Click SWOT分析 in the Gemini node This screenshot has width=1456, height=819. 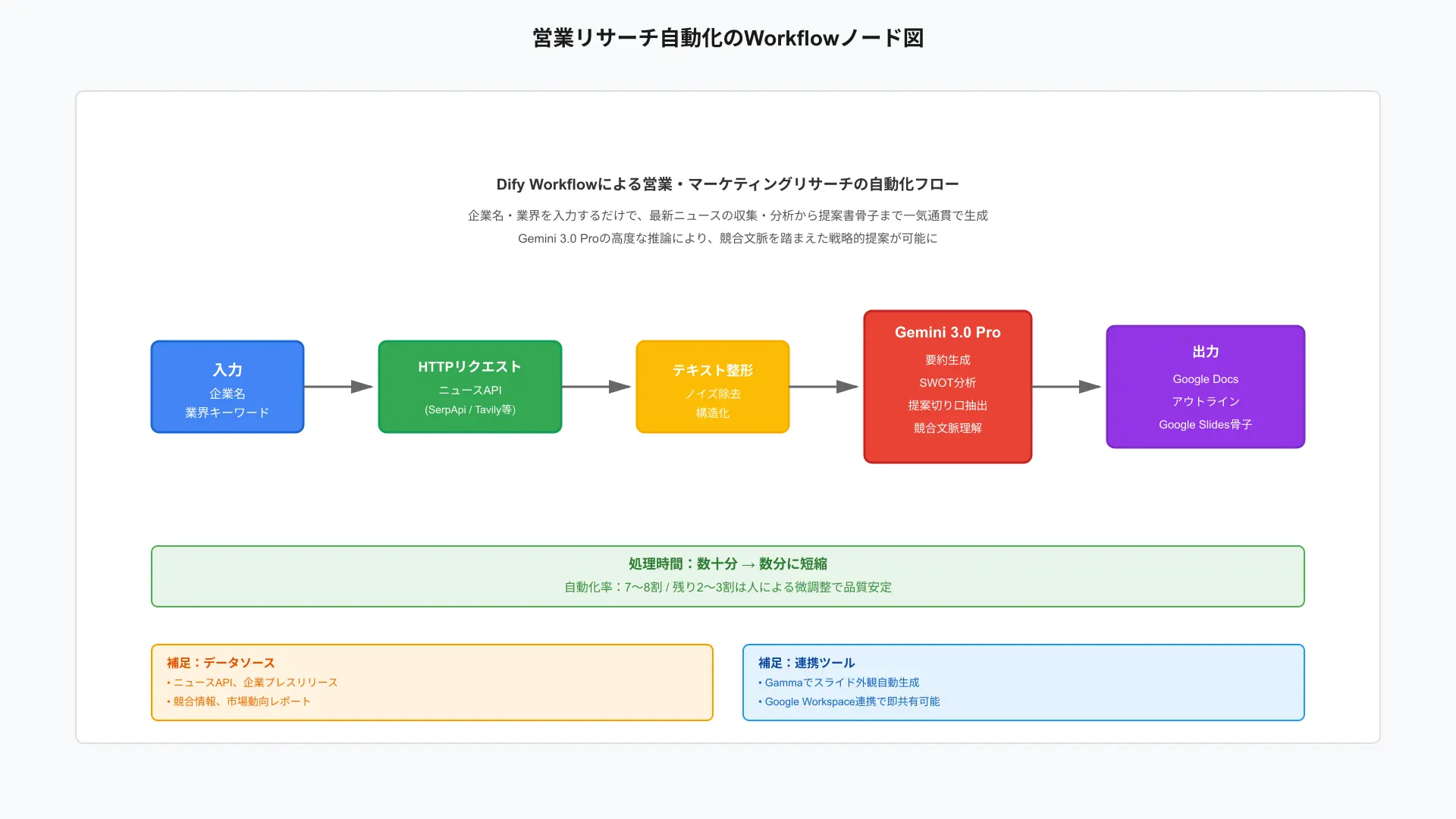pyautogui.click(x=948, y=382)
